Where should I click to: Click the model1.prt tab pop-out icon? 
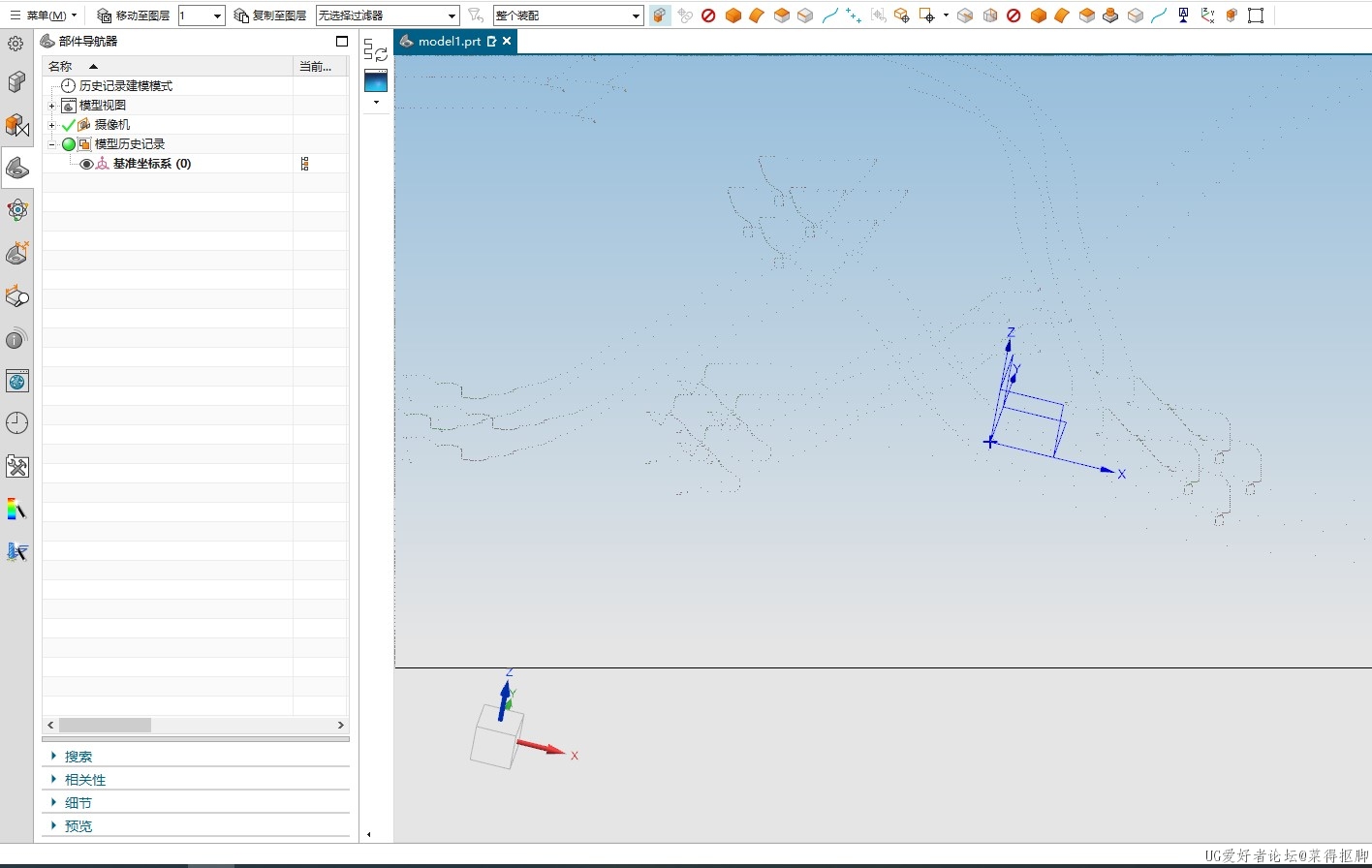(491, 41)
